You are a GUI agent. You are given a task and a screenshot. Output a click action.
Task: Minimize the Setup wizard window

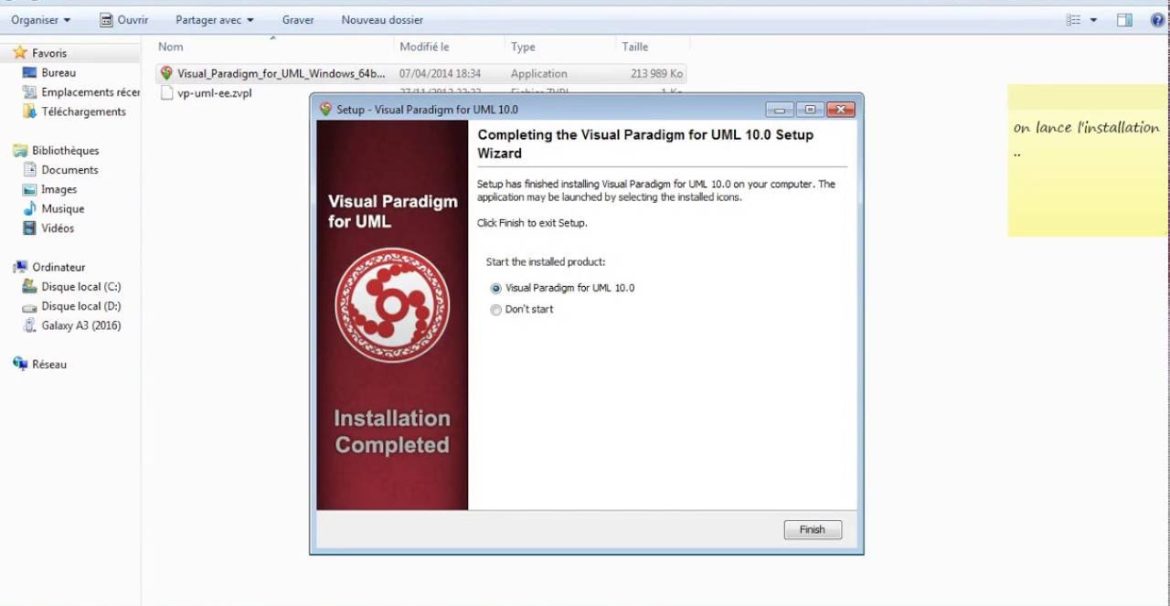(x=780, y=110)
